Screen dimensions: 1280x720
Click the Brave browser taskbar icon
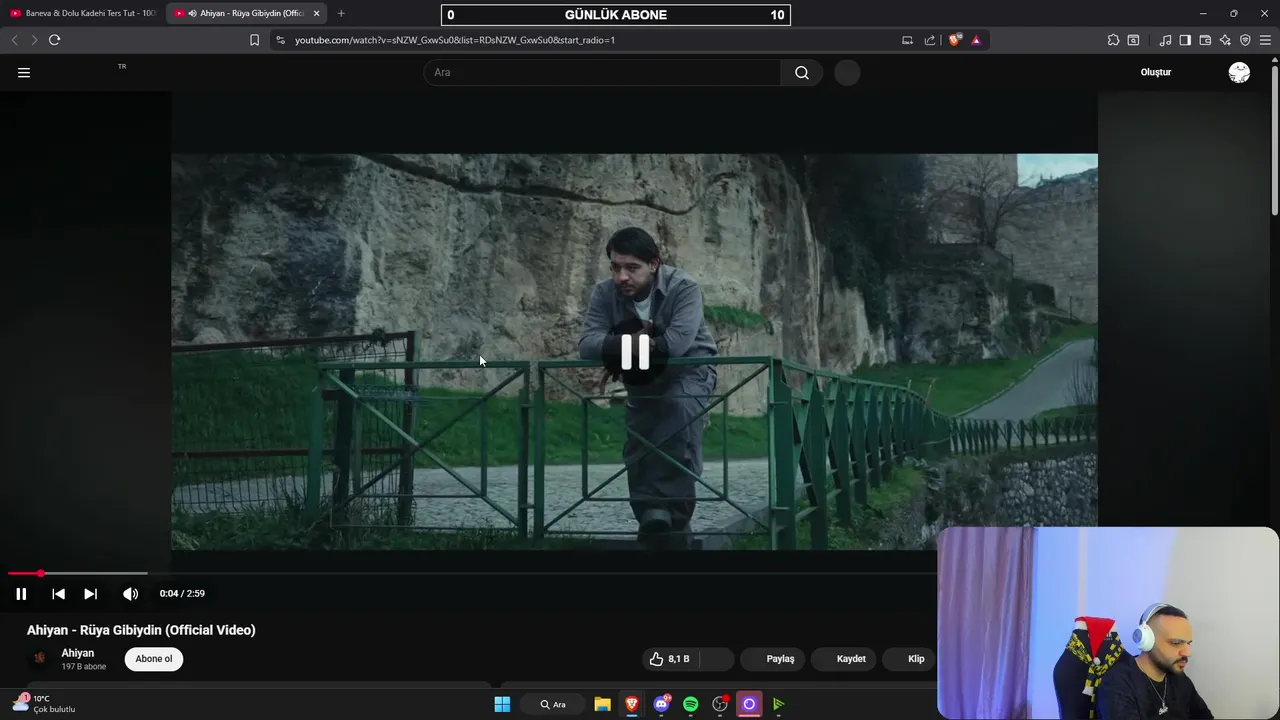point(632,704)
